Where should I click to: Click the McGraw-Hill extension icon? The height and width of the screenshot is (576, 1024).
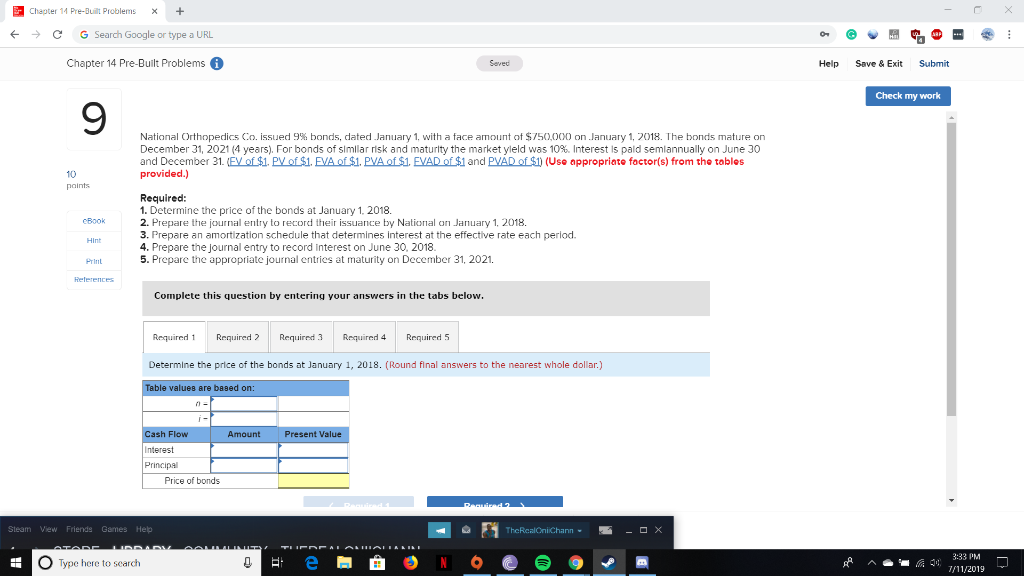click(x=894, y=33)
